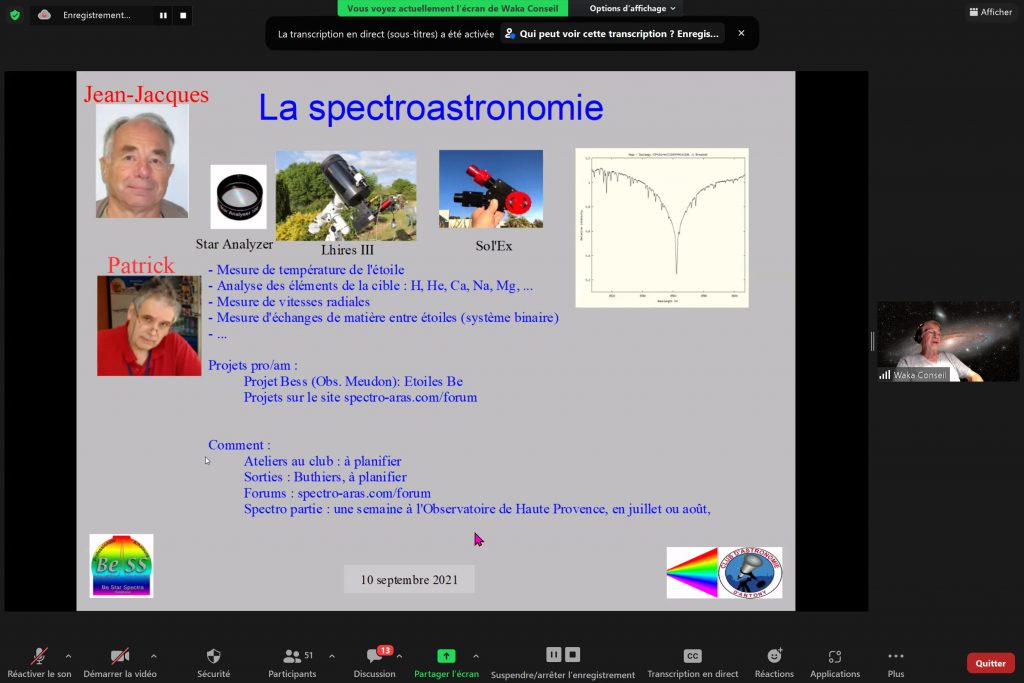Image resolution: width=1024 pixels, height=683 pixels.
Task: Click the cloud recording indicator icon
Action: tap(44, 15)
